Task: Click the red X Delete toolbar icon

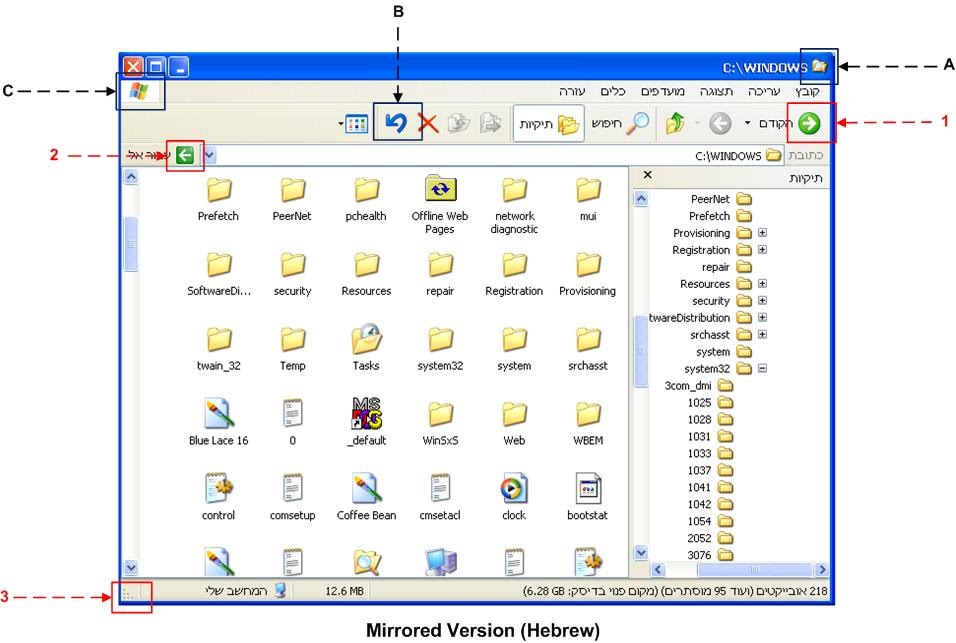Action: (x=428, y=124)
